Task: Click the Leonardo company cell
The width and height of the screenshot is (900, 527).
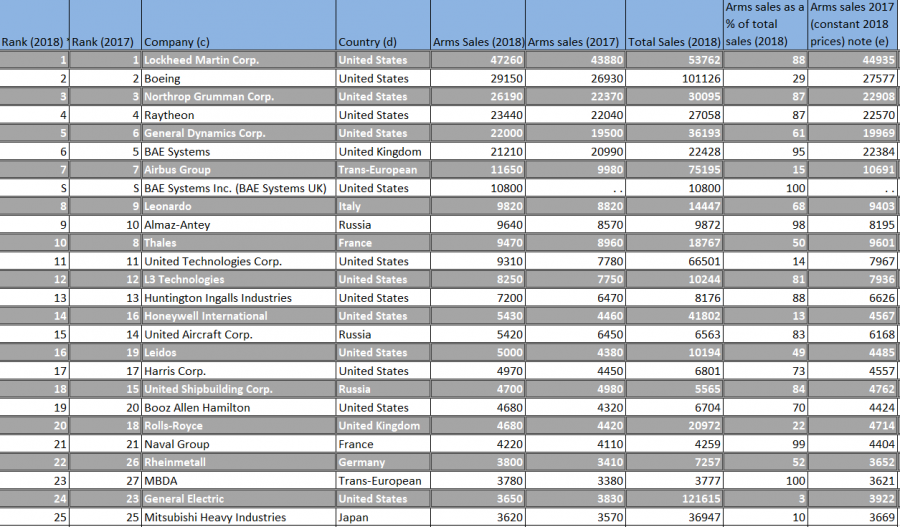Action: [239, 206]
